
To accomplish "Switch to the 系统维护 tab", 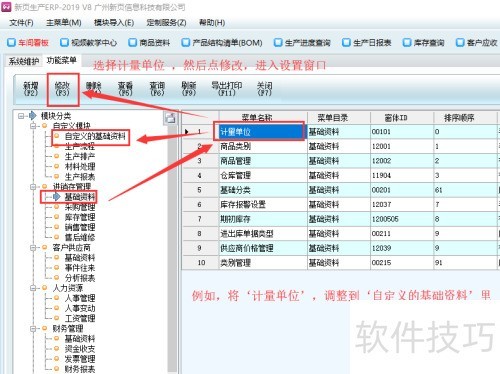I will [23, 61].
